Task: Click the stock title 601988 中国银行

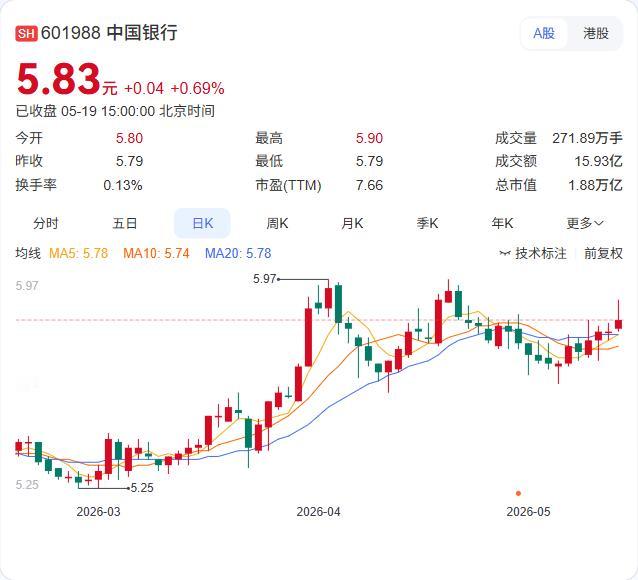Action: point(109,33)
